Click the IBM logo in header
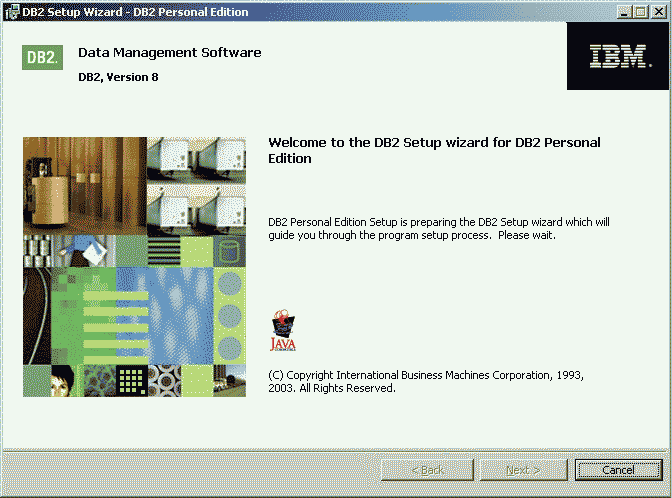The image size is (672, 498). click(x=617, y=57)
